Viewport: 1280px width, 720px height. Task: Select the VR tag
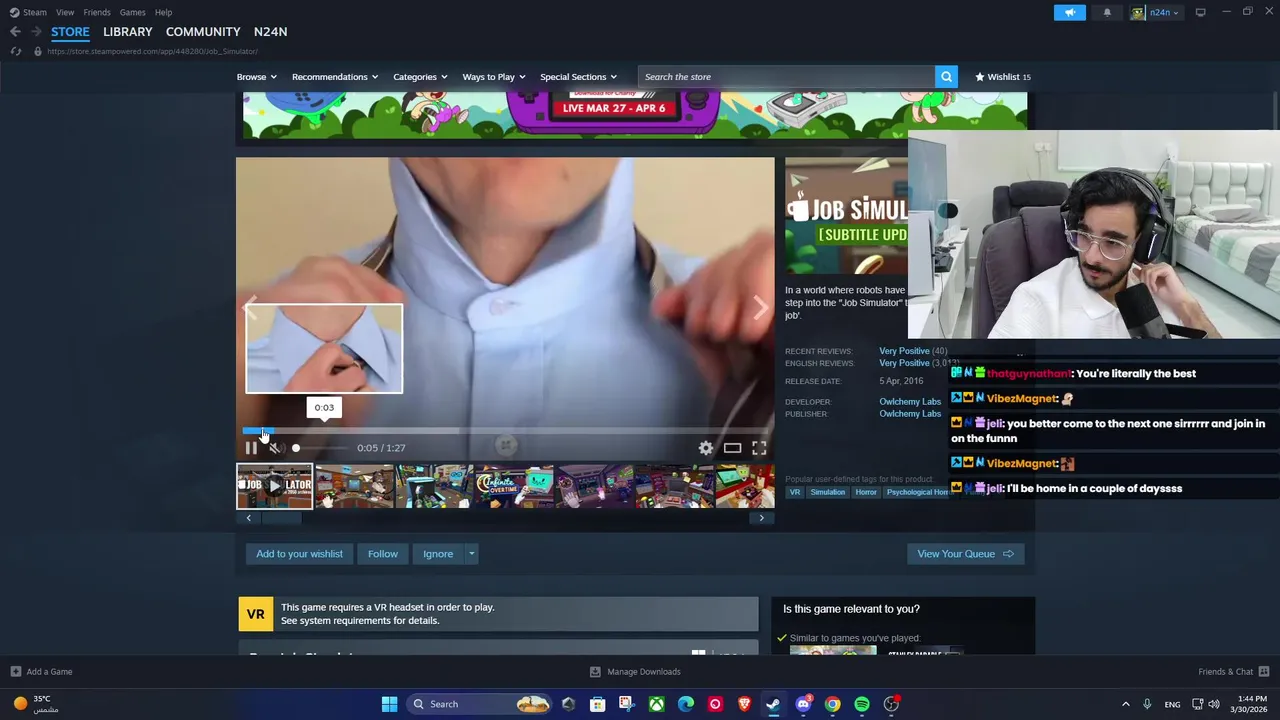795,492
